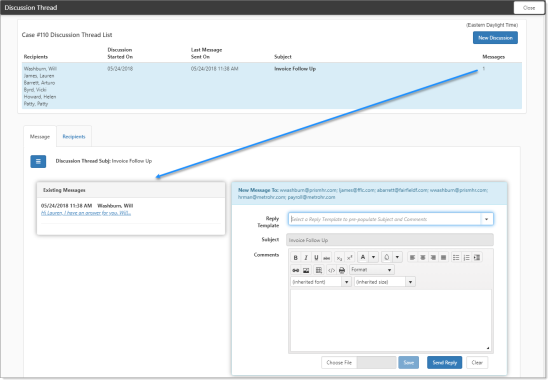Viewport: 550px width, 382px height.
Task: Toggle bold formatting in Comments editor
Action: tap(295, 258)
